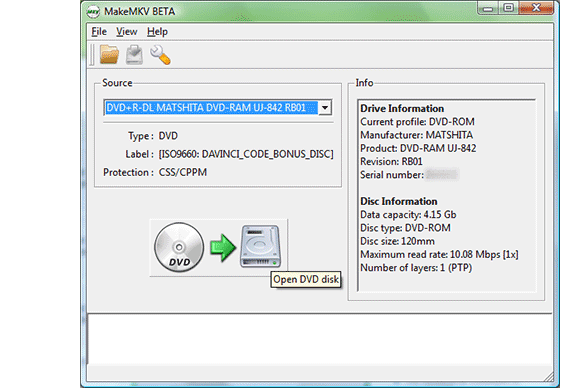Open the View menu

[126, 32]
